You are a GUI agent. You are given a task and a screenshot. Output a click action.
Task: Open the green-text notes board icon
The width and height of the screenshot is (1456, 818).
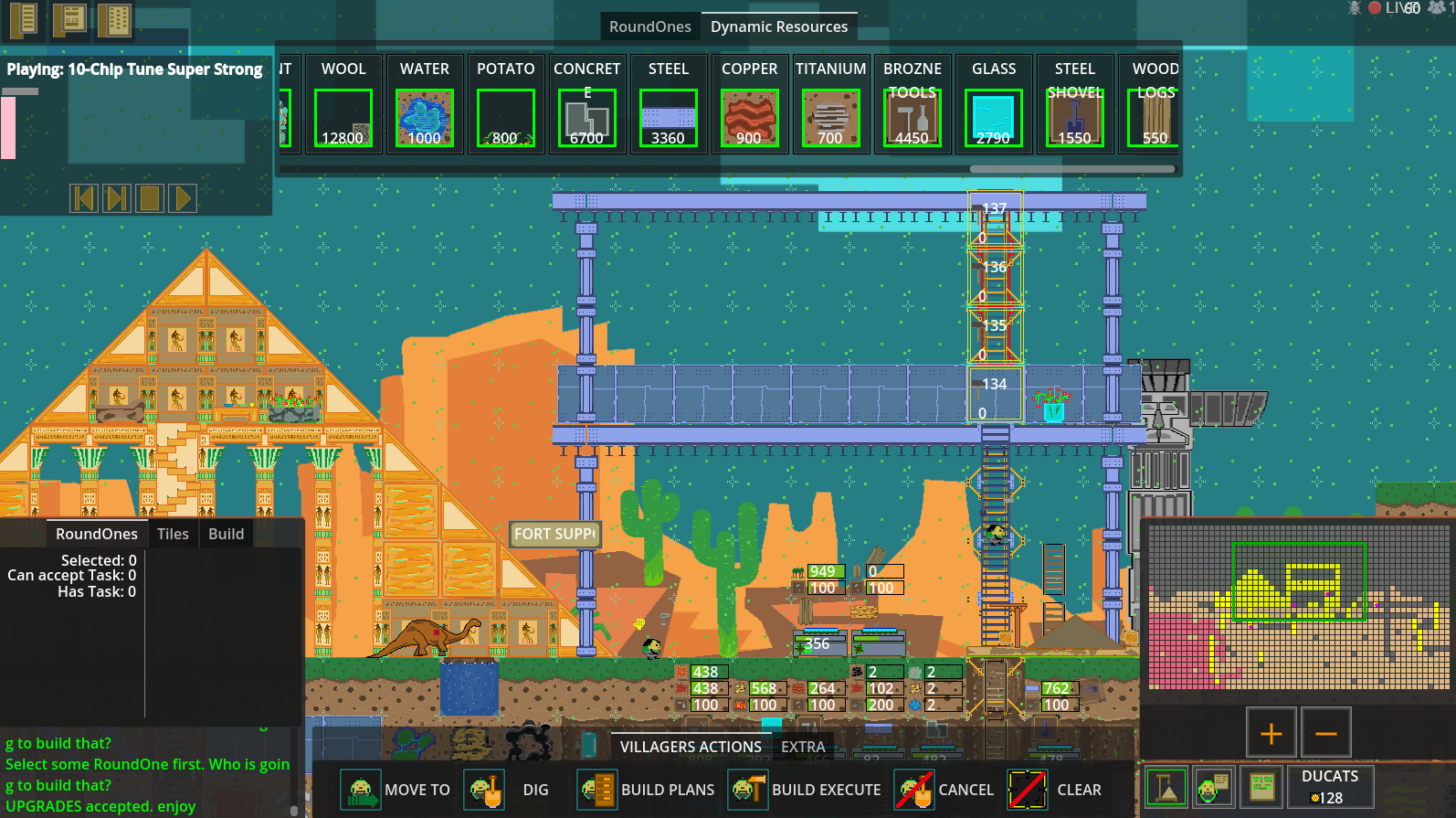coord(1261,787)
